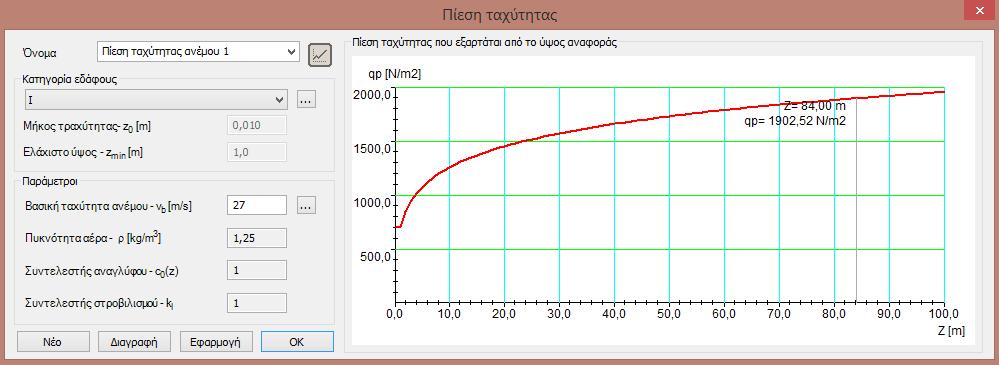
Task: Click the minimum height zmin field
Action: click(257, 153)
